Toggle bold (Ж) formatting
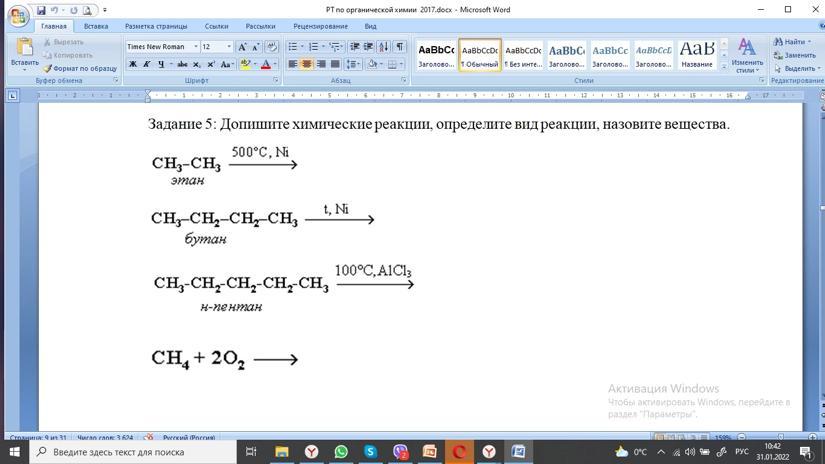825x464 pixels. (x=133, y=64)
